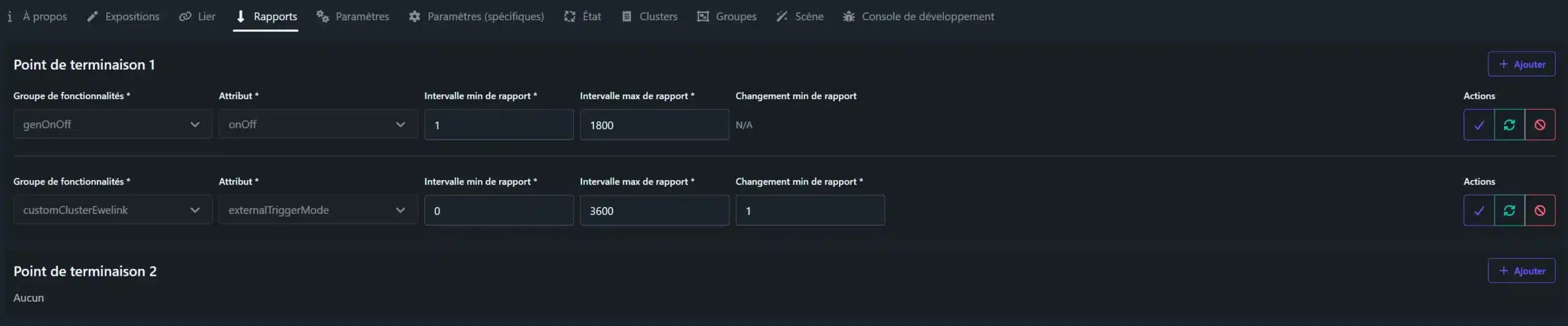Screen dimensions: 1568x326
Task: Apply the genOnOff report with checkmark icon
Action: [x=1479, y=125]
